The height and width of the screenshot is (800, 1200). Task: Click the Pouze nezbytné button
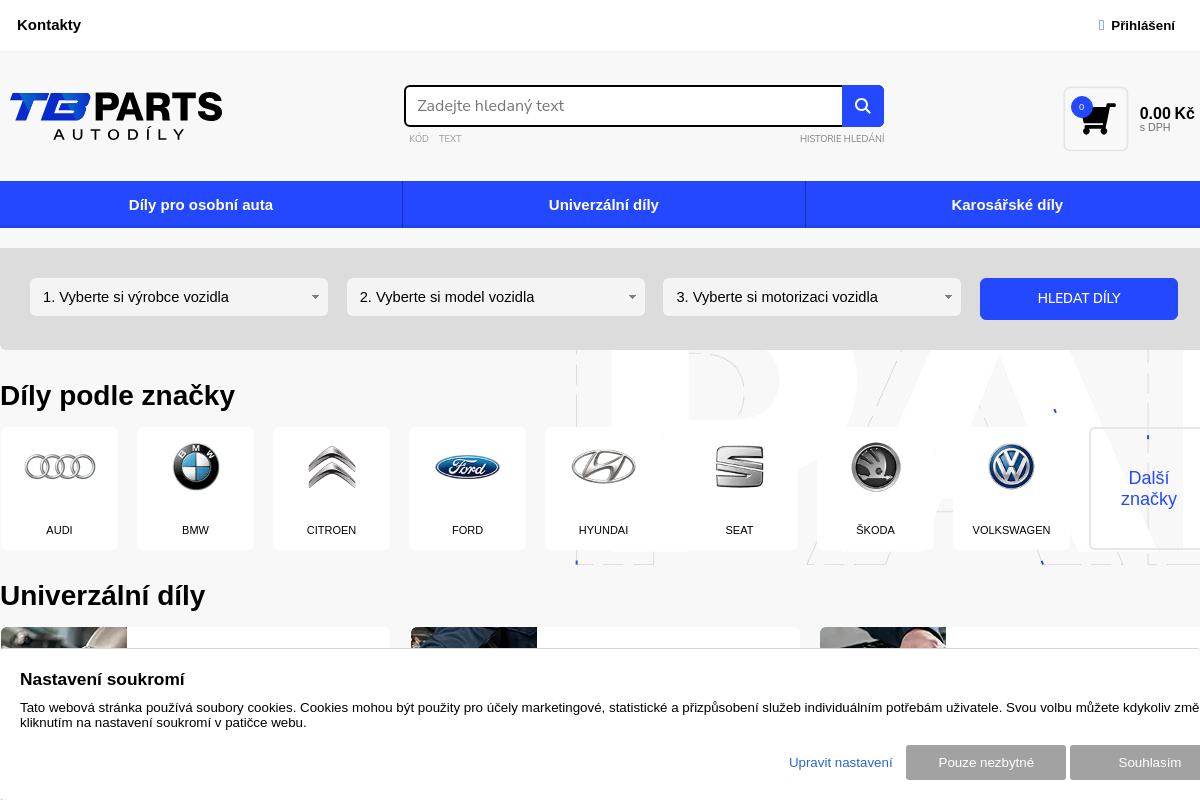pyautogui.click(x=986, y=762)
